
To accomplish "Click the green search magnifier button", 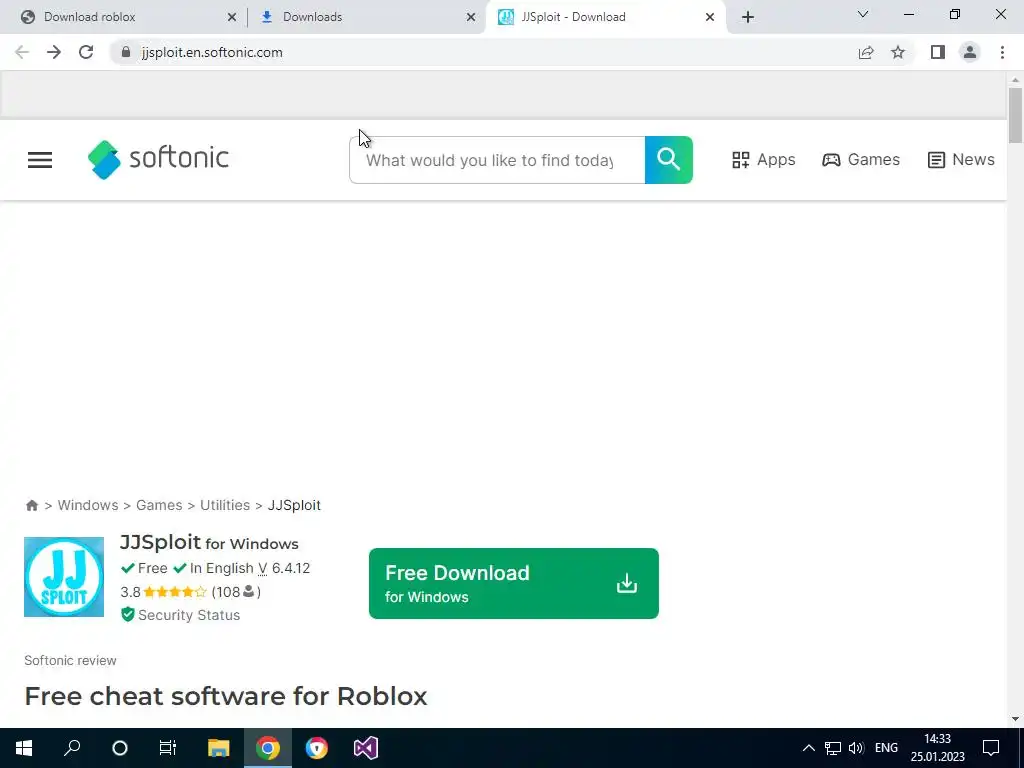I will 668,160.
